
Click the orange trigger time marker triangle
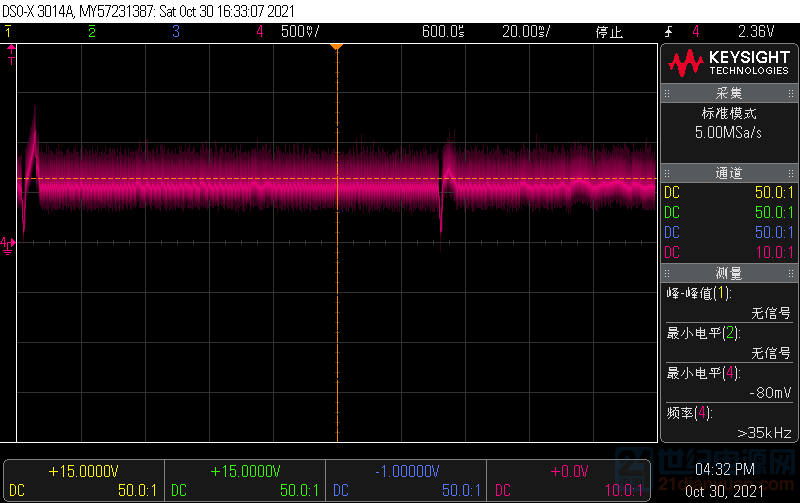click(336, 47)
